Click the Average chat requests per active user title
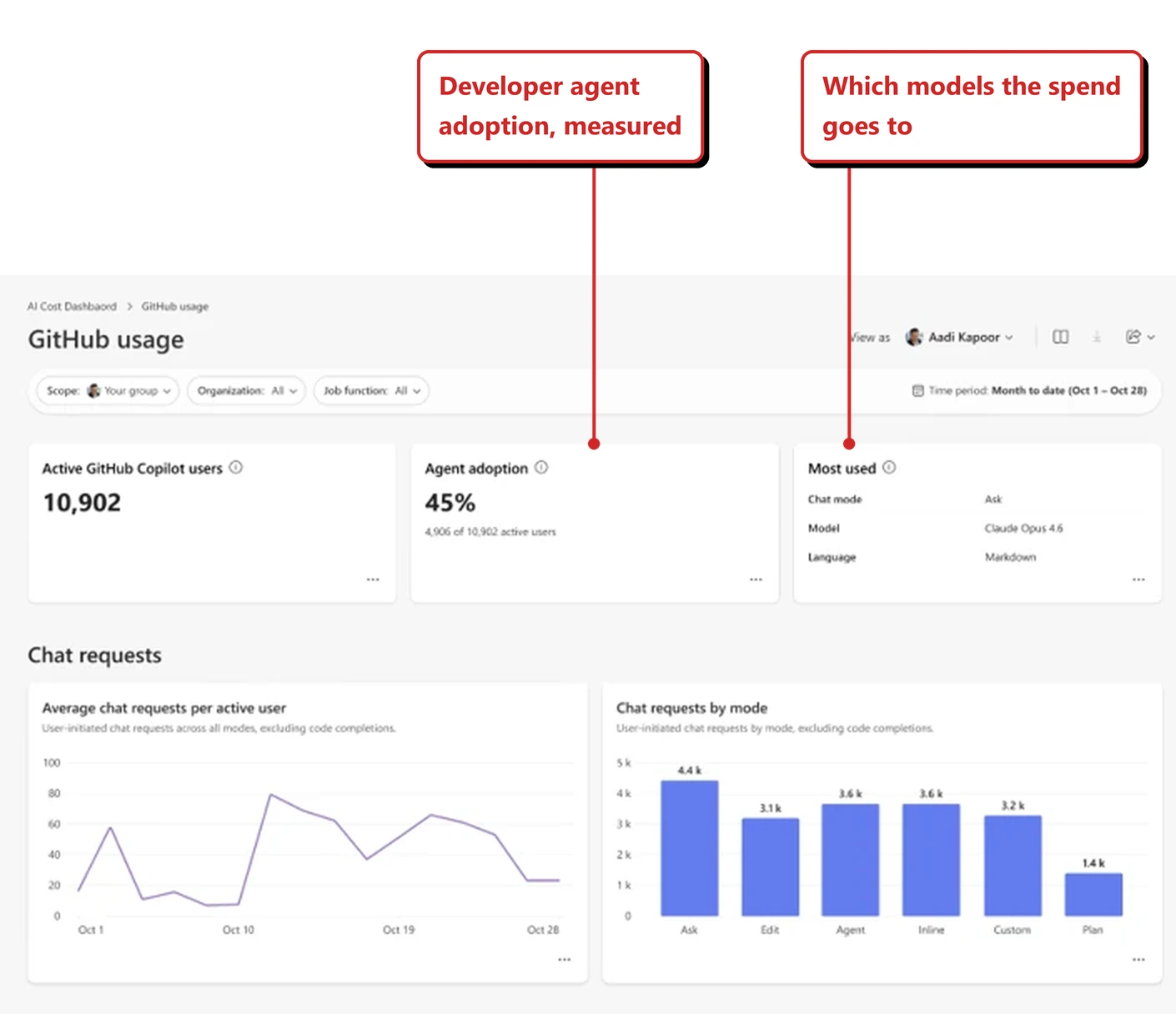The width and height of the screenshot is (1176, 1014). pyautogui.click(x=164, y=708)
